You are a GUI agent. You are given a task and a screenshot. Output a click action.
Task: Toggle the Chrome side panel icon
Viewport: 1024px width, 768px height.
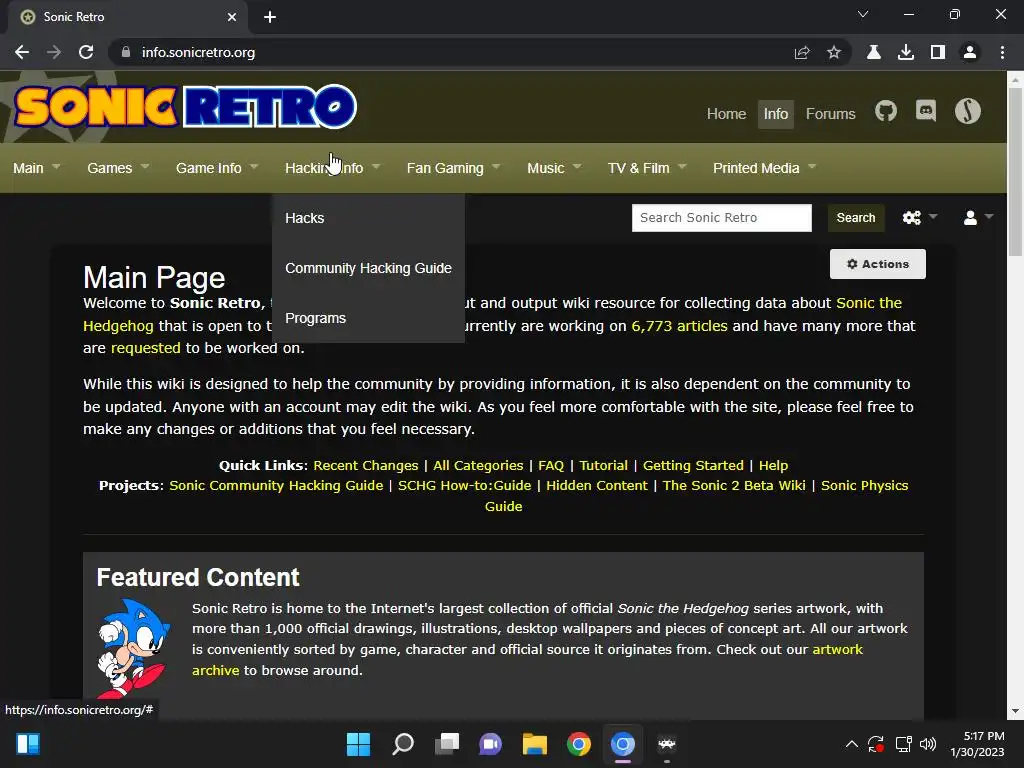(938, 52)
